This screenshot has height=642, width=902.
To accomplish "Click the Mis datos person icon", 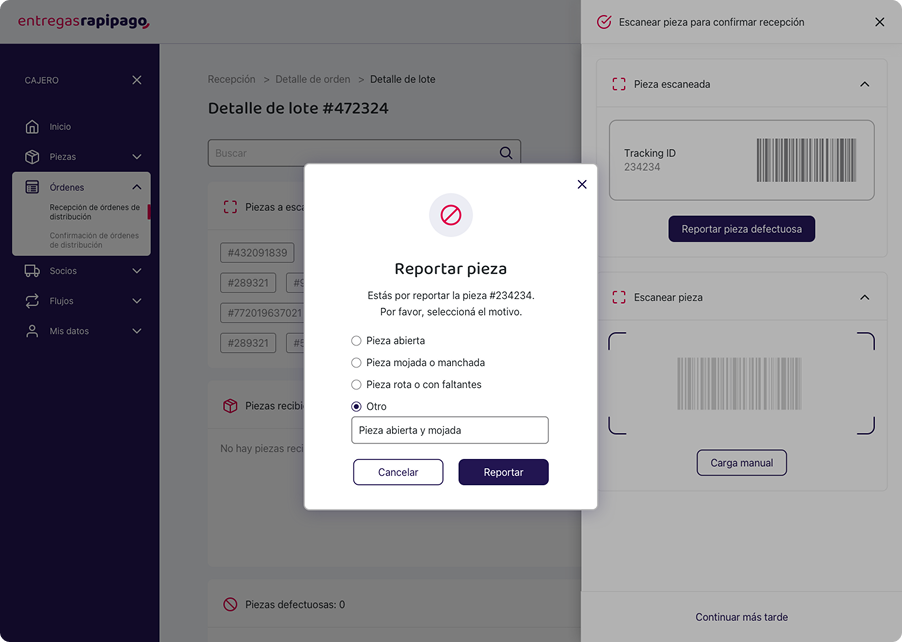I will click(x=32, y=331).
